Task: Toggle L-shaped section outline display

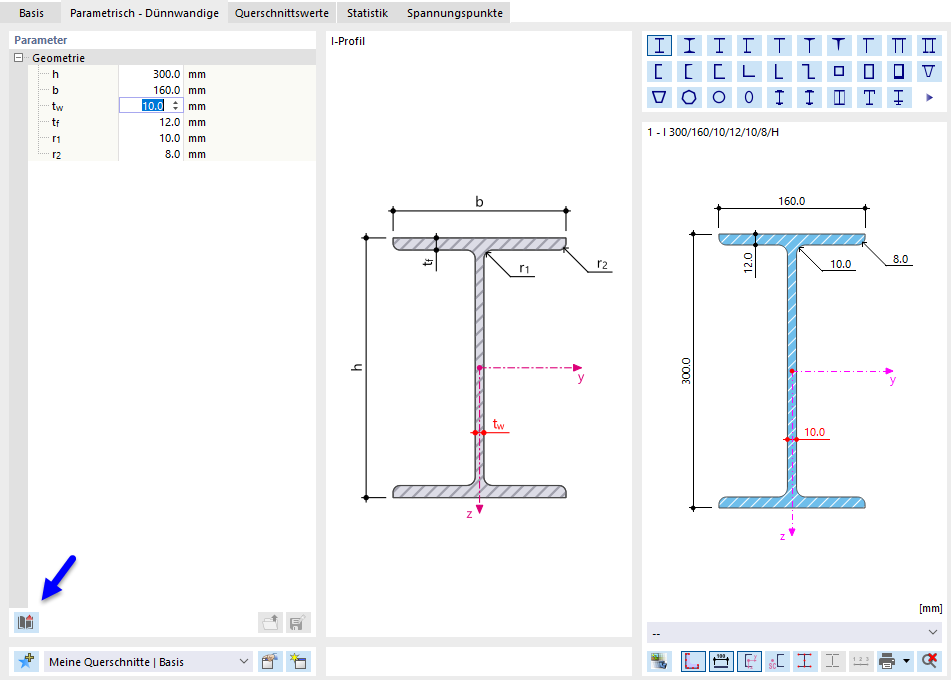Action: 693,661
